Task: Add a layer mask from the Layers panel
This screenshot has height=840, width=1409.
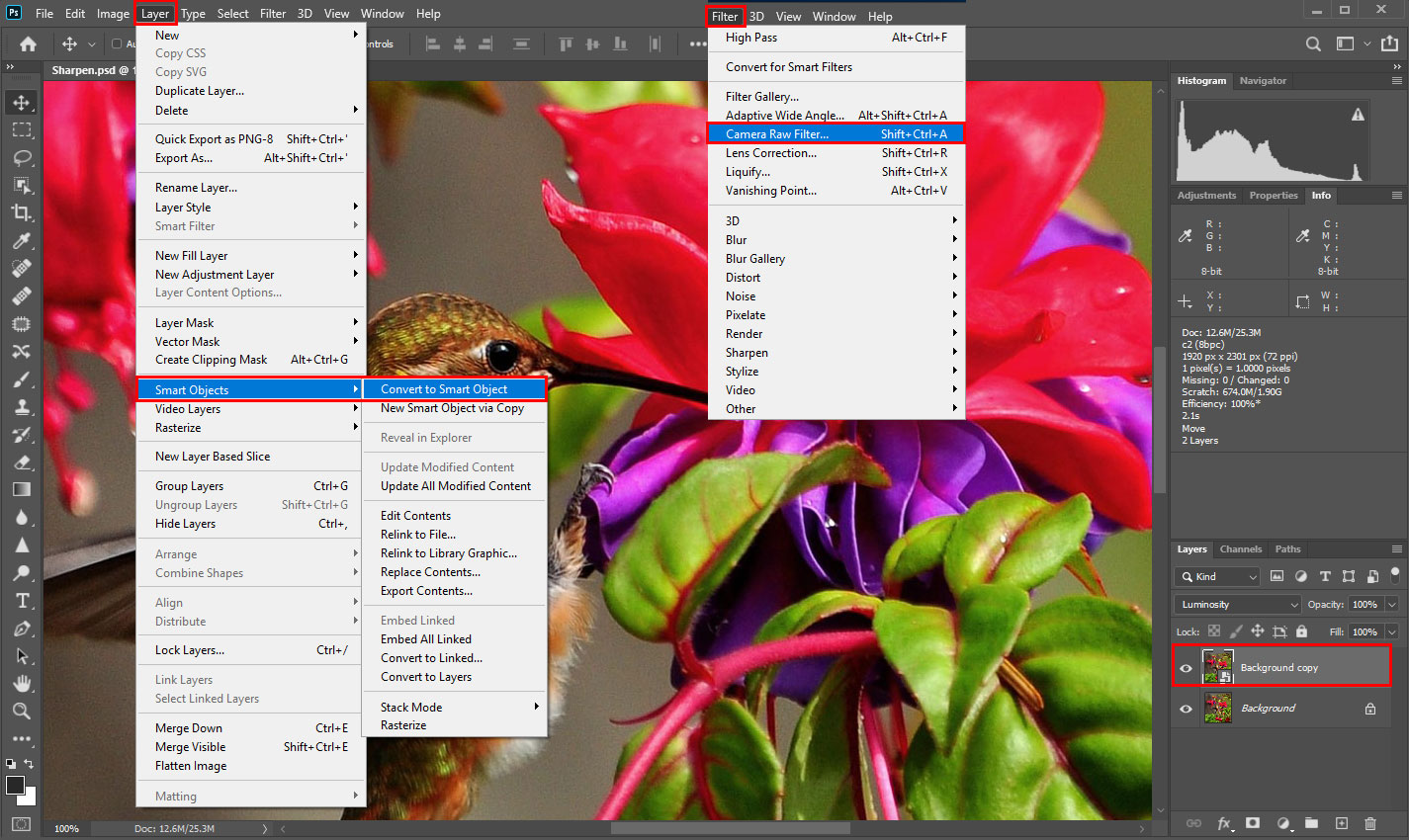Action: click(x=1253, y=823)
